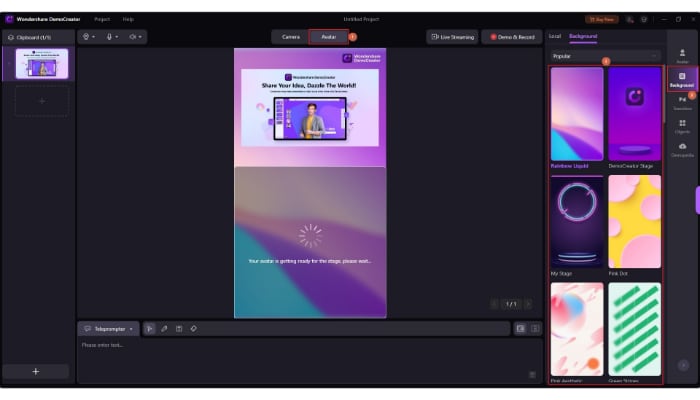Add a slide via empty placeholder

42,101
